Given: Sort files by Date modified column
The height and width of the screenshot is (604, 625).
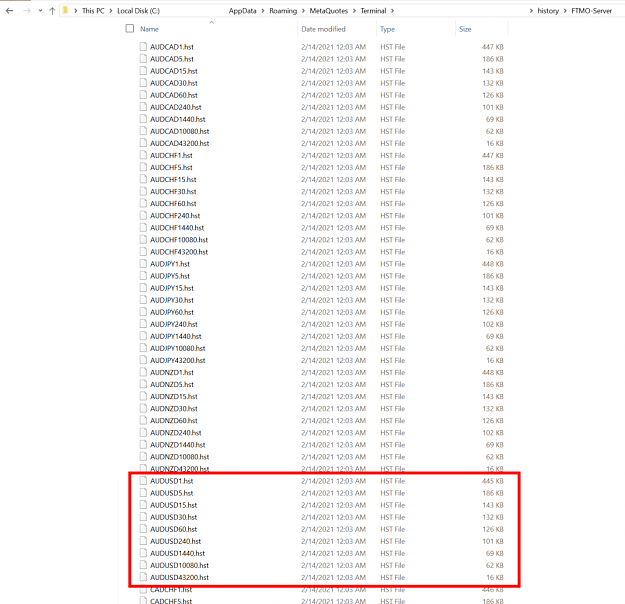Looking at the screenshot, I should coord(323,29).
